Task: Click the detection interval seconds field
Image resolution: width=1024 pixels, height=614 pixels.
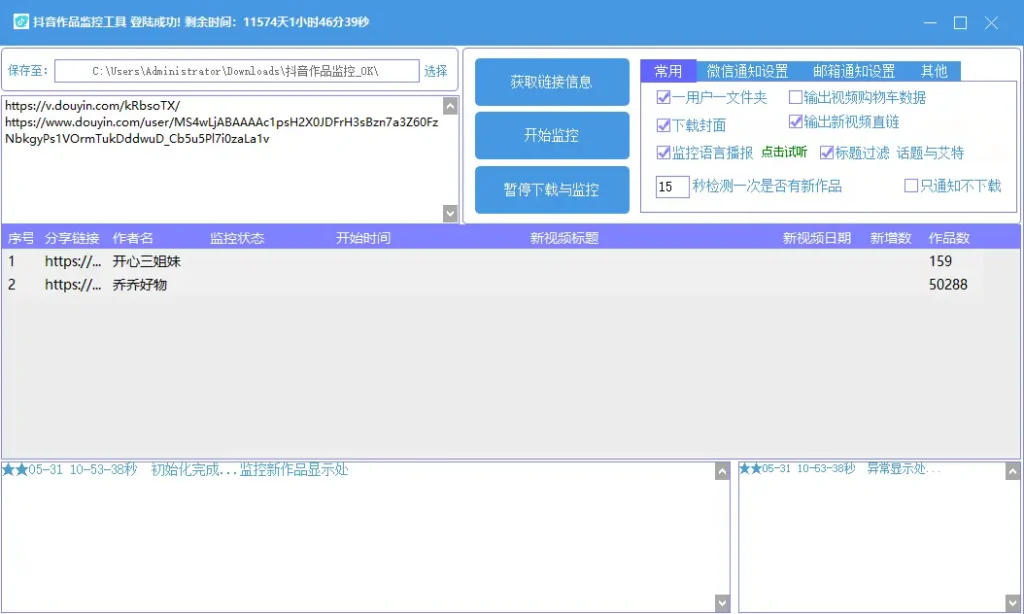Action: [672, 187]
